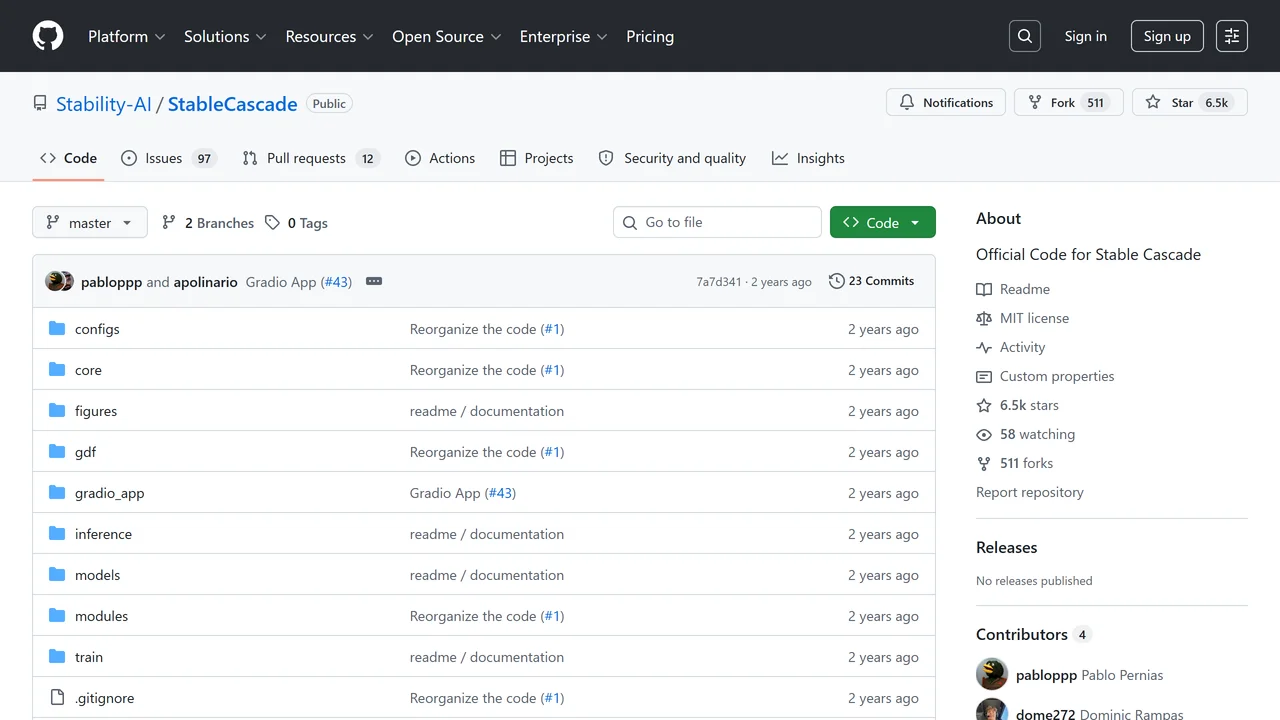Viewport: 1280px width, 720px height.
Task: Click the modules folder icon
Action: click(x=57, y=616)
